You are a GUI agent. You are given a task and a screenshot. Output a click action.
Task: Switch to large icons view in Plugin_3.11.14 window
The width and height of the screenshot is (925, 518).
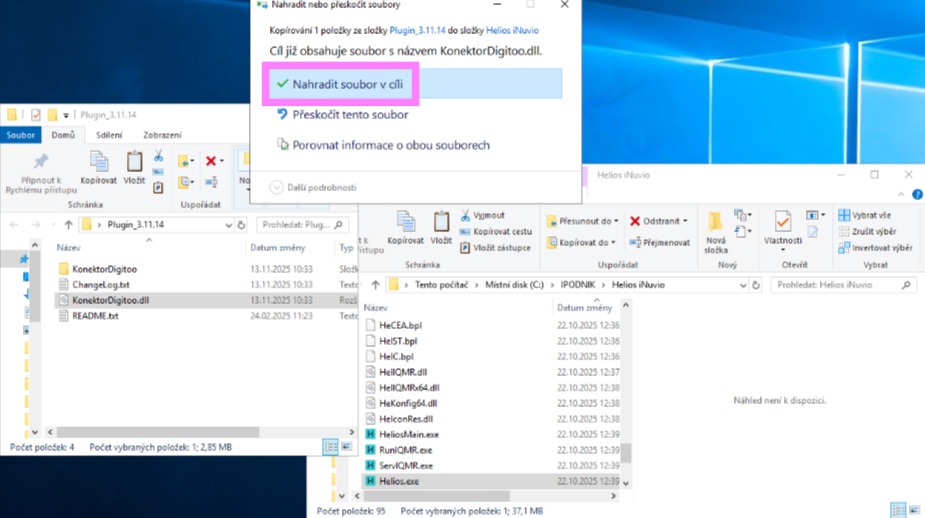pyautogui.click(x=347, y=447)
